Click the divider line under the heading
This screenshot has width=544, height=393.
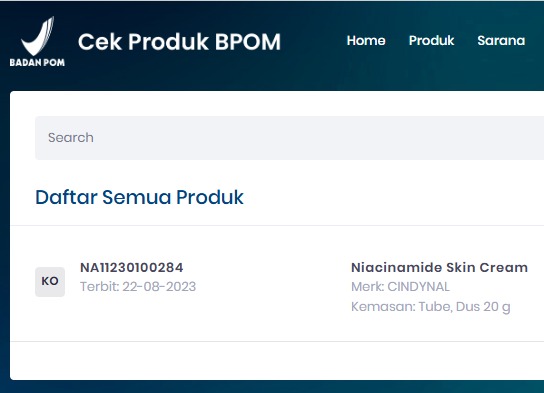point(278,225)
